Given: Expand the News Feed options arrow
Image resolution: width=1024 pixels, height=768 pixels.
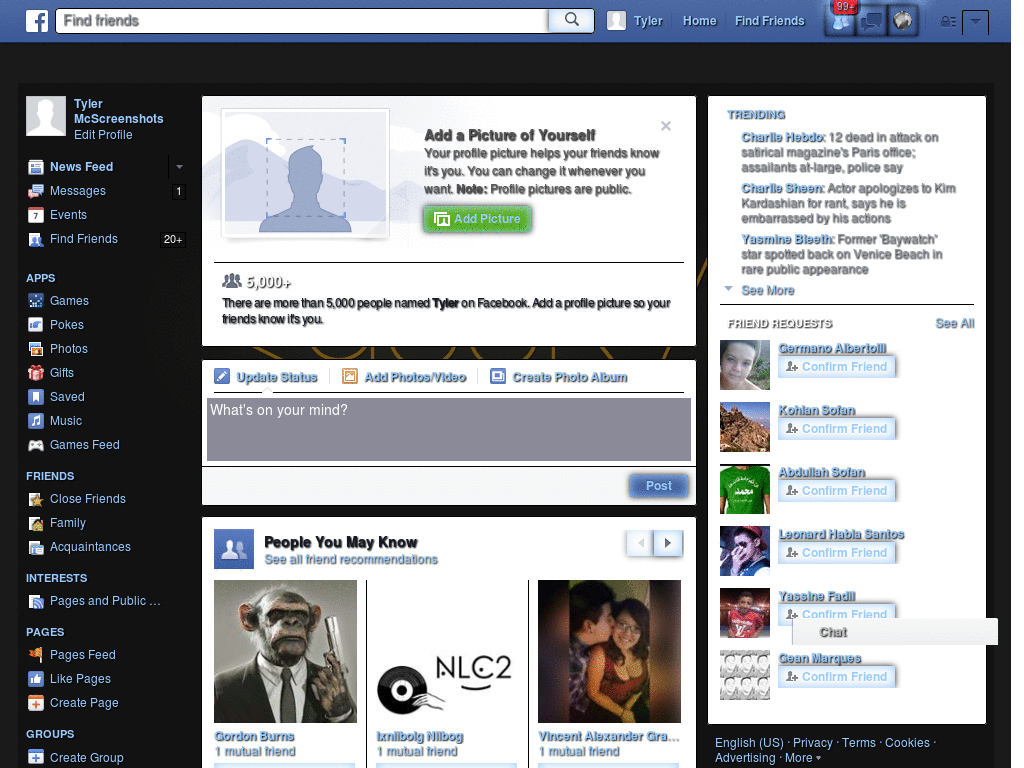Looking at the screenshot, I should (x=179, y=167).
